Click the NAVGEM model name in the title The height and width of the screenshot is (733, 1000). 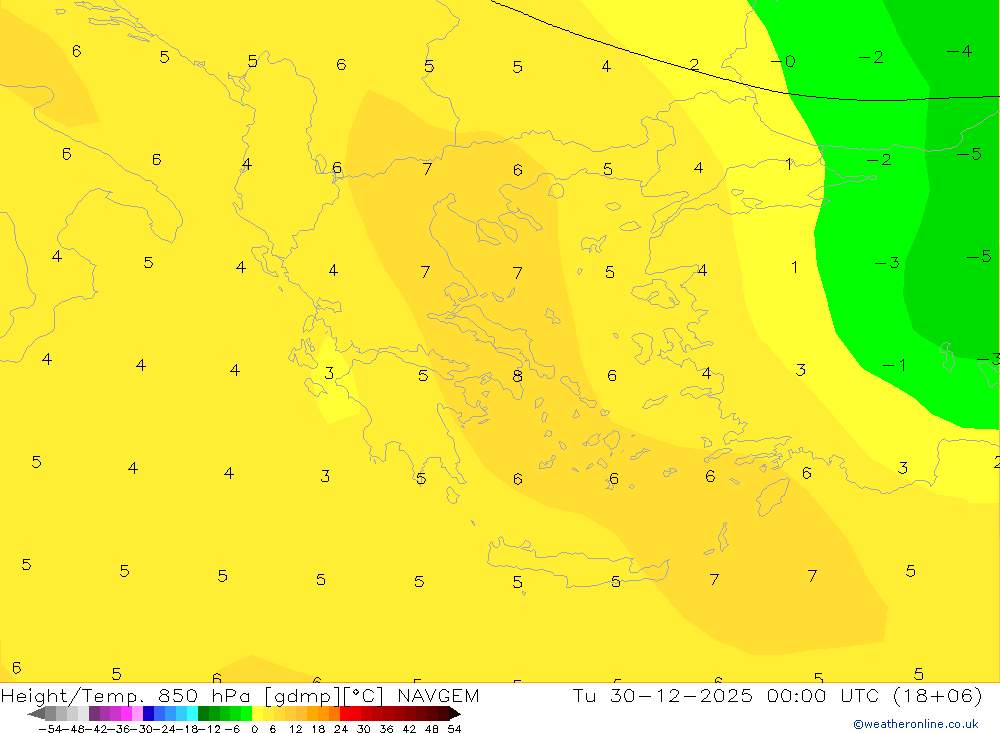(x=438, y=695)
